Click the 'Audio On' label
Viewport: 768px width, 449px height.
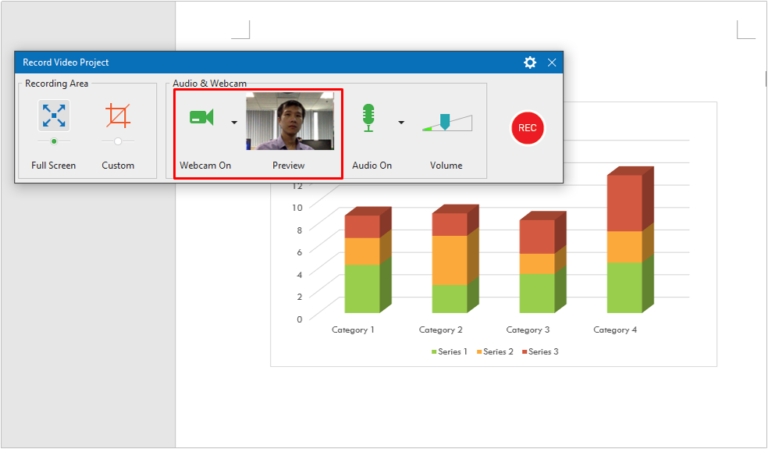point(372,165)
